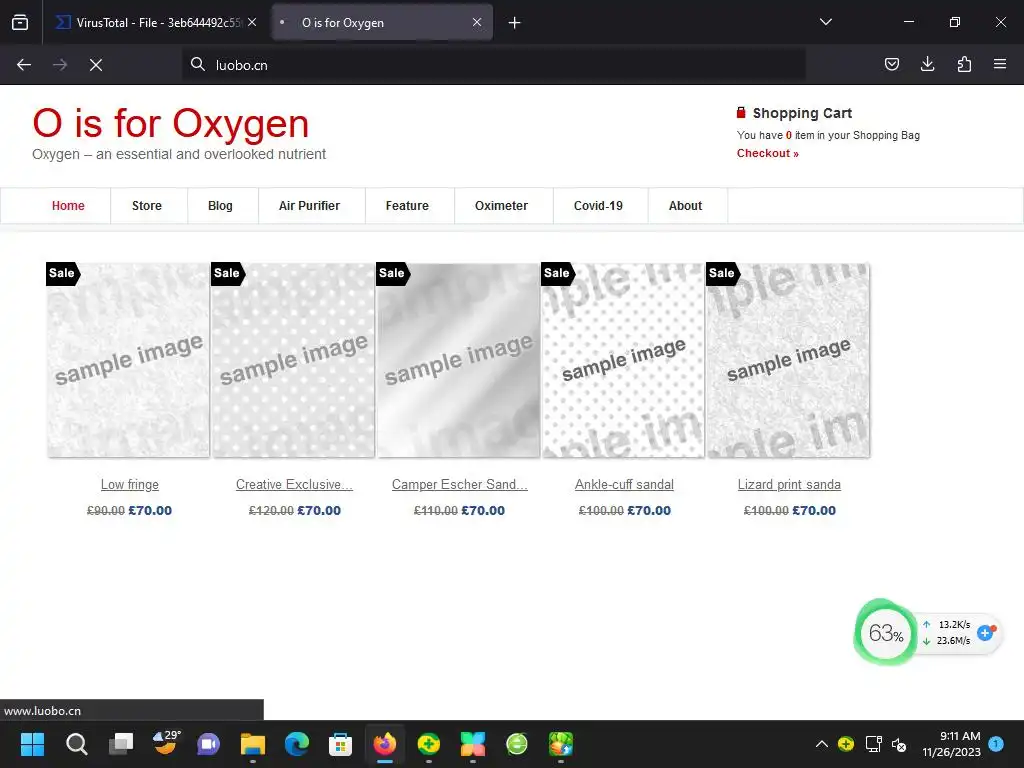Screen dimensions: 1024x768
Task: Open the Creative Exclusive... product link
Action: tap(295, 485)
